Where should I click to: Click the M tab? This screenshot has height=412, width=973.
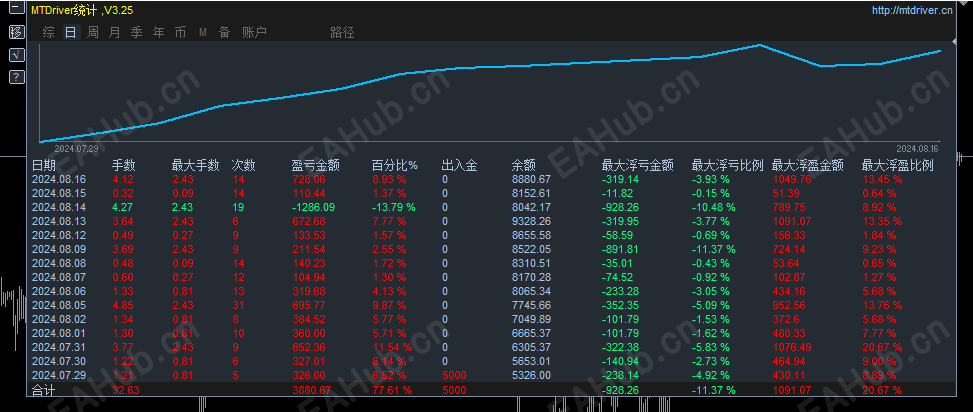click(203, 32)
